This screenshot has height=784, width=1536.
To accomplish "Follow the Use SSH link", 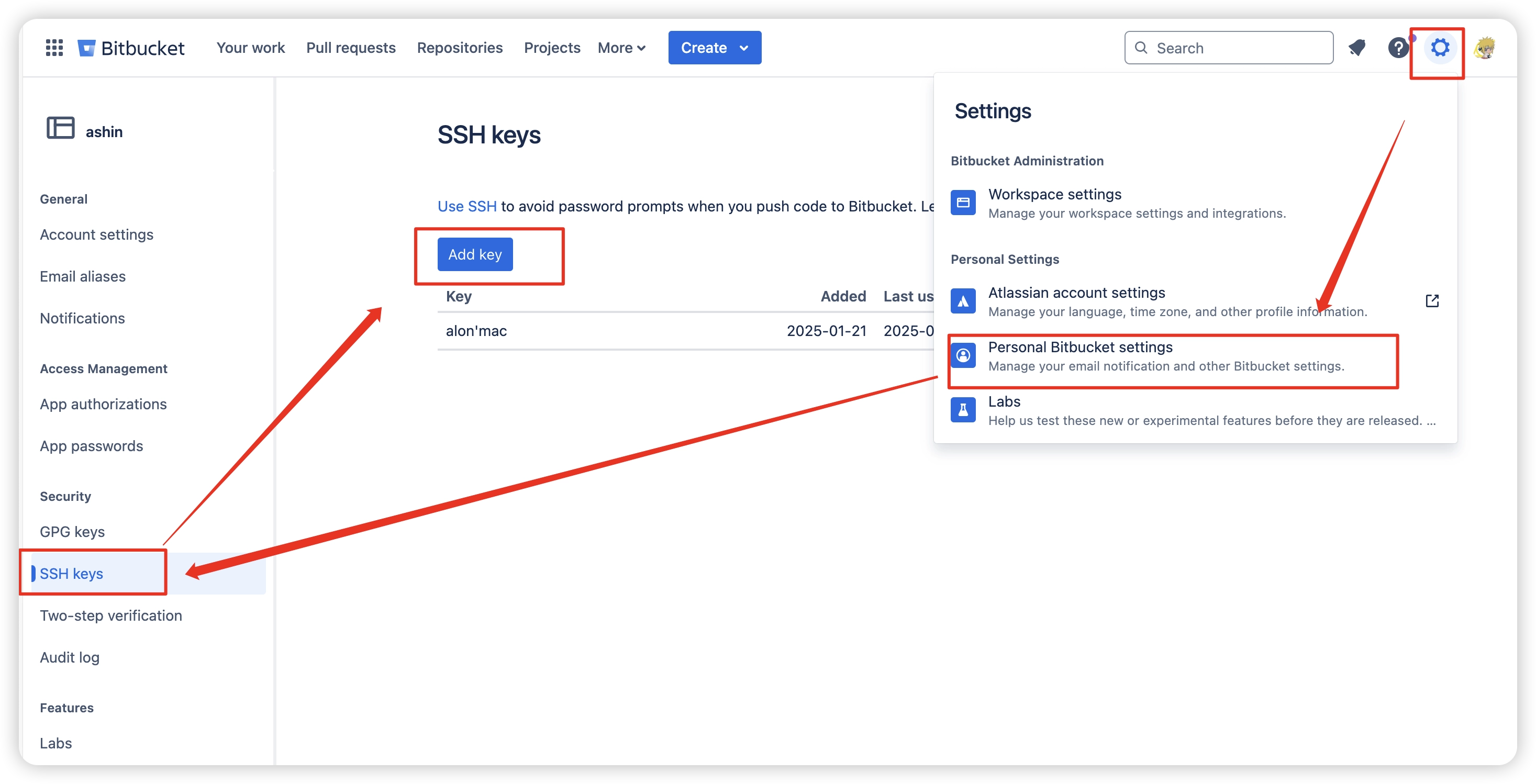I will [x=467, y=206].
